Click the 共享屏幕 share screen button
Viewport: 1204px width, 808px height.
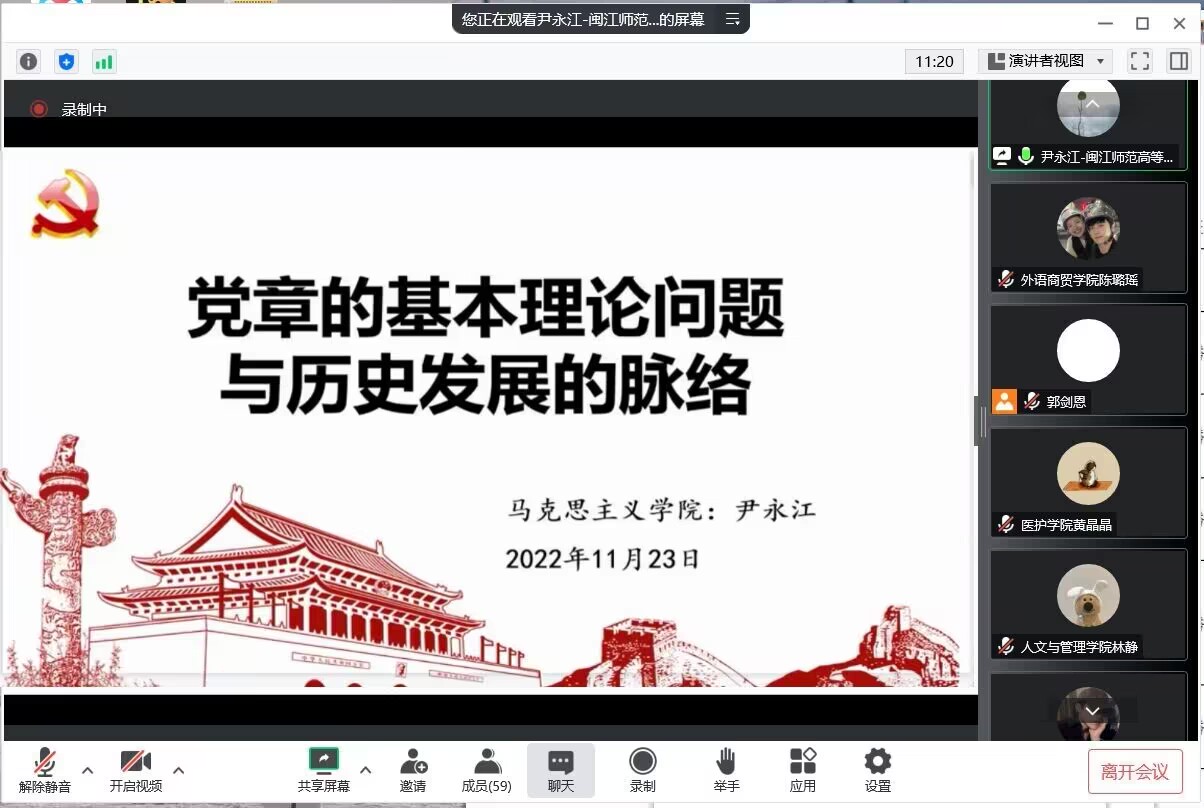(323, 770)
